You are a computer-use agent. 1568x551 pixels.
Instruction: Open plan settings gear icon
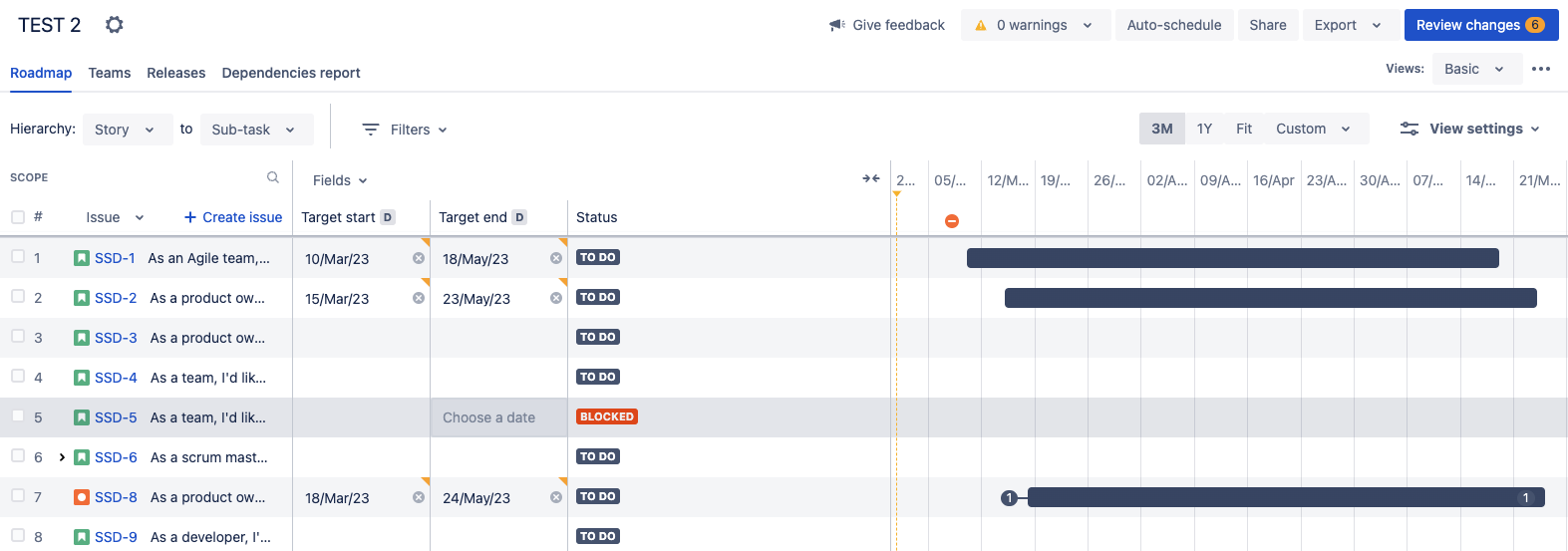[115, 25]
